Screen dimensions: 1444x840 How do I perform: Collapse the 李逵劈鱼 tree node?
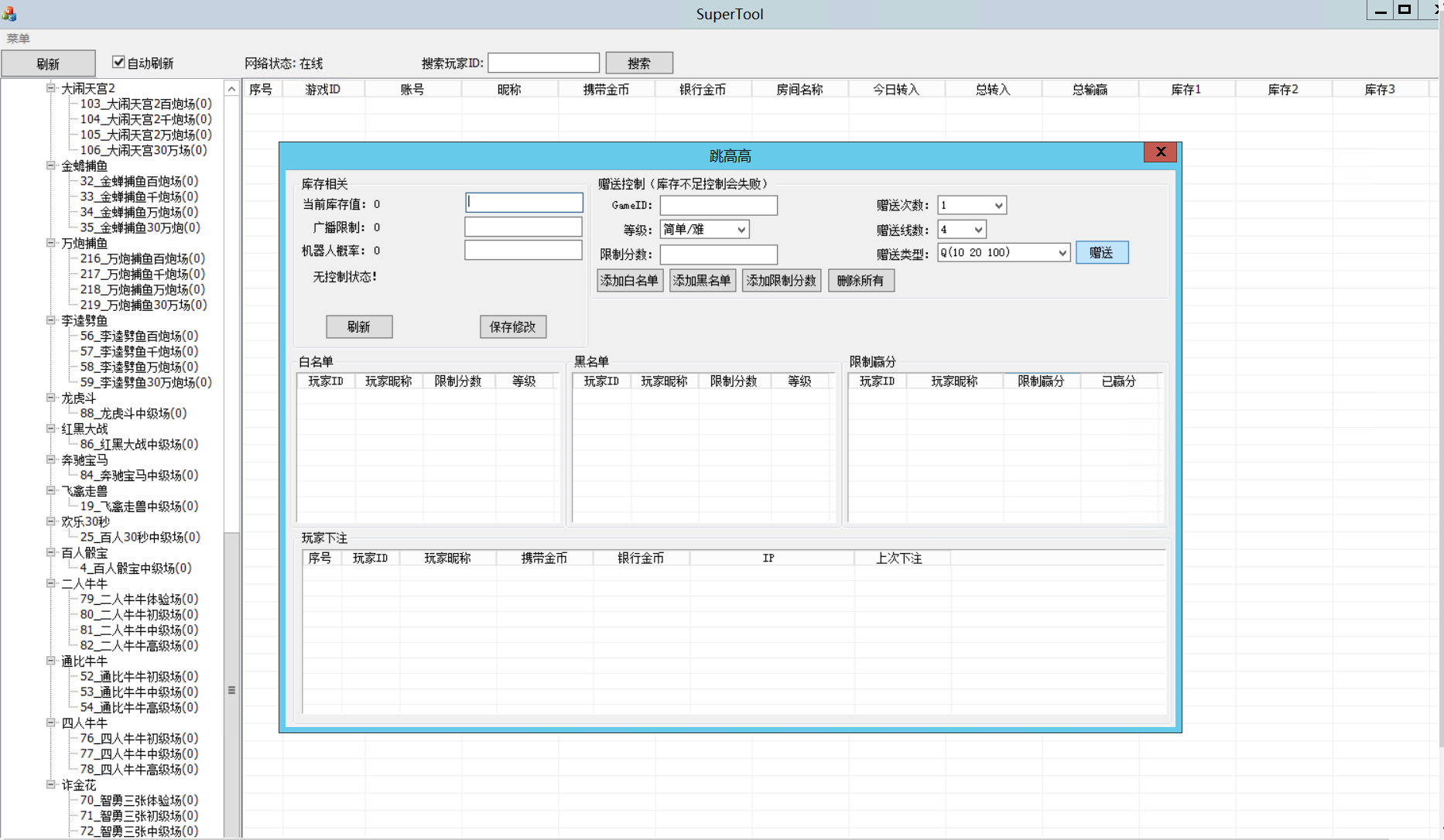point(51,320)
